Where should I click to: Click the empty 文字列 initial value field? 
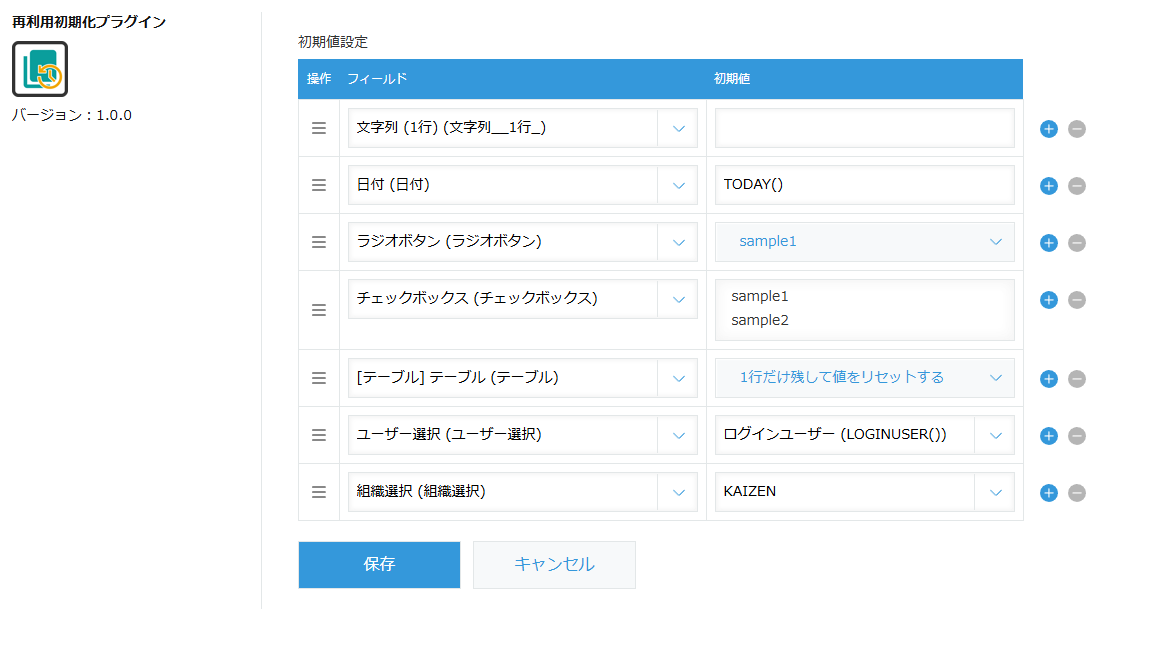coord(863,128)
